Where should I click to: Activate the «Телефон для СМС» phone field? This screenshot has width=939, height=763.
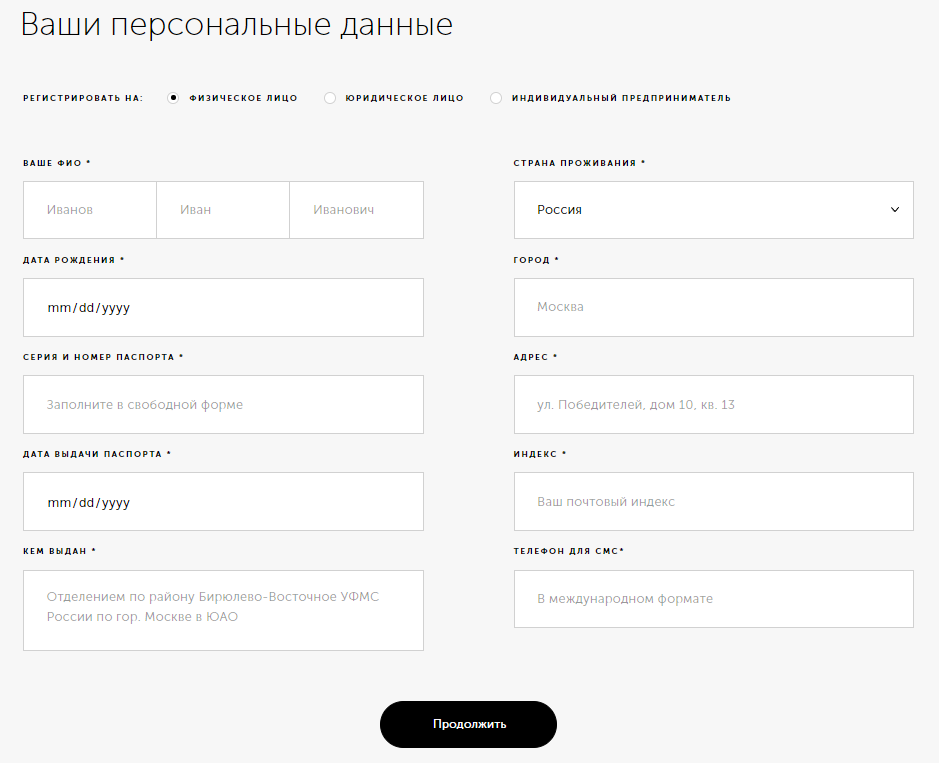[713, 598]
